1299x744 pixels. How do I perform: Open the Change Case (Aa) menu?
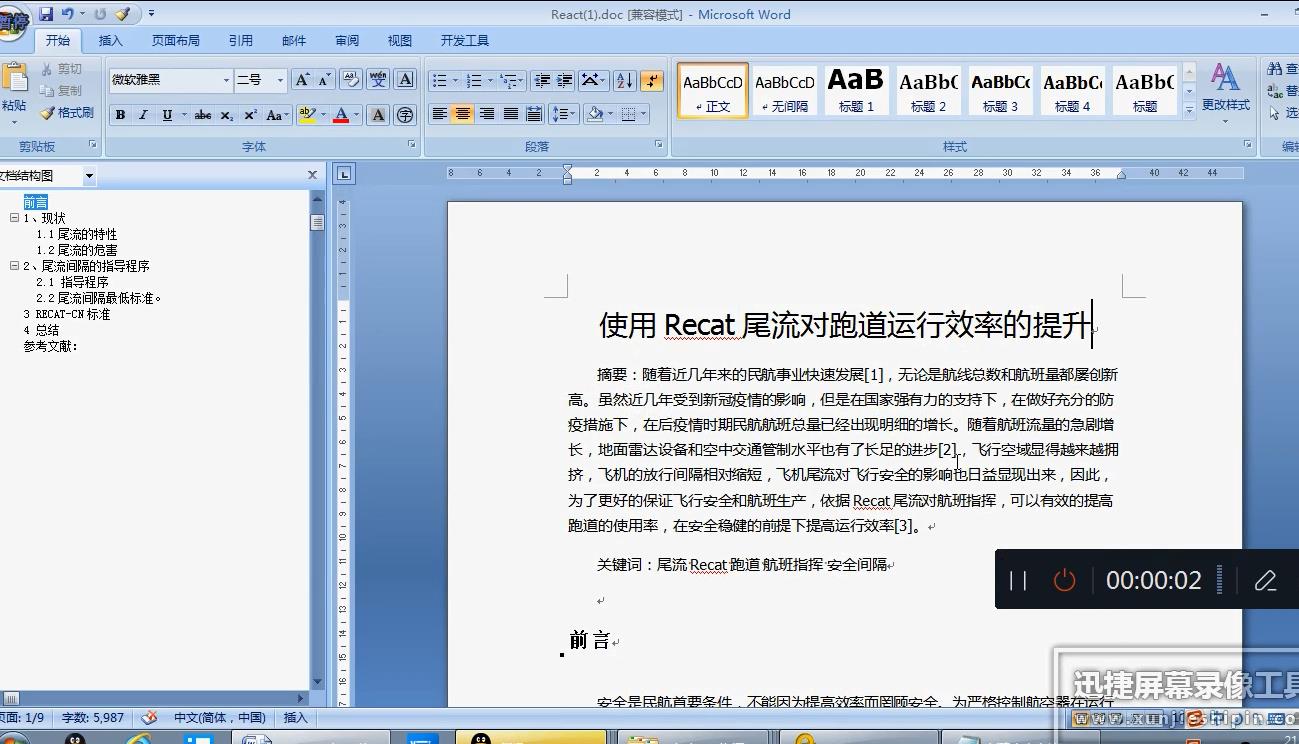pos(277,115)
